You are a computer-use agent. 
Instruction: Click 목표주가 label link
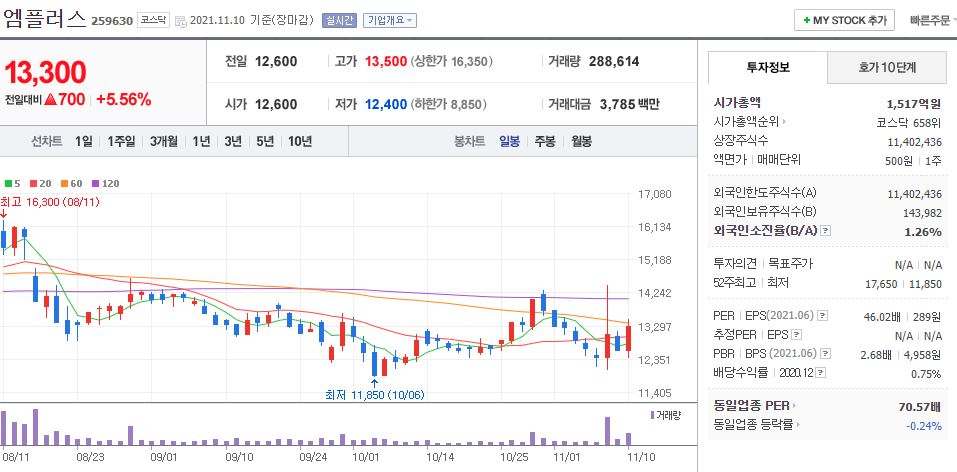click(790, 264)
